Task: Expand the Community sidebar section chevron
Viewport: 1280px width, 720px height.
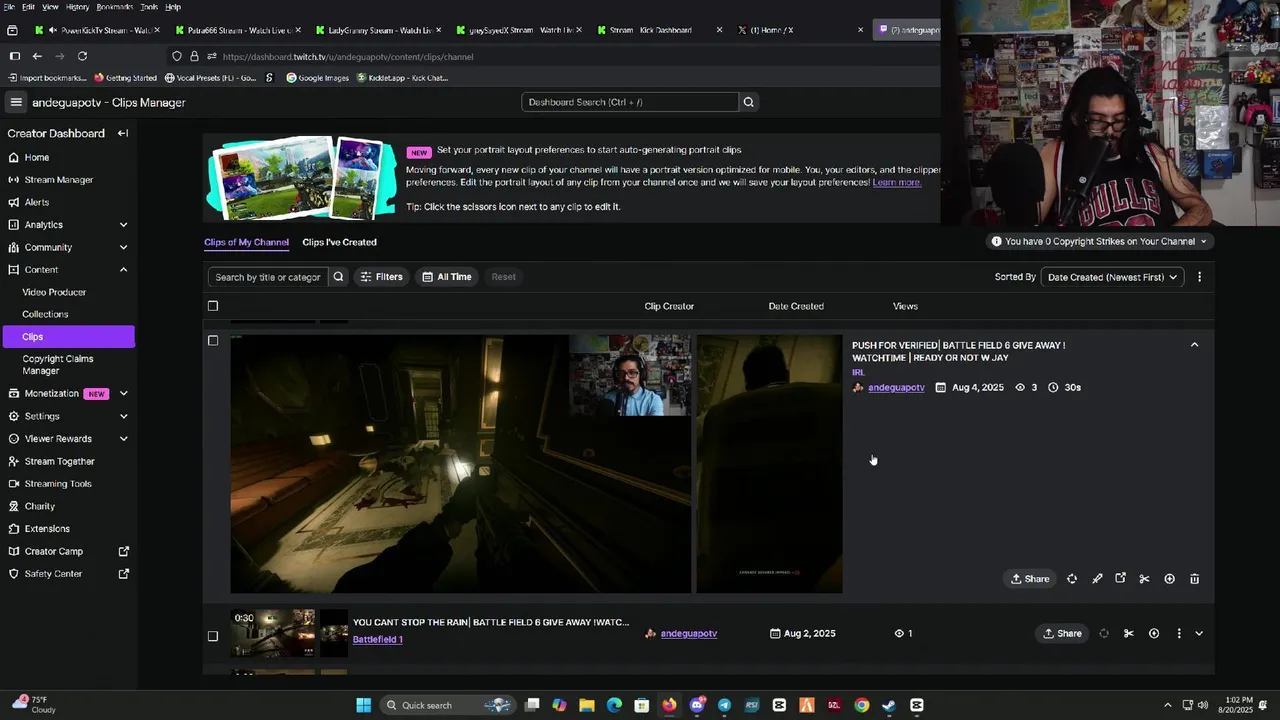Action: click(x=123, y=247)
